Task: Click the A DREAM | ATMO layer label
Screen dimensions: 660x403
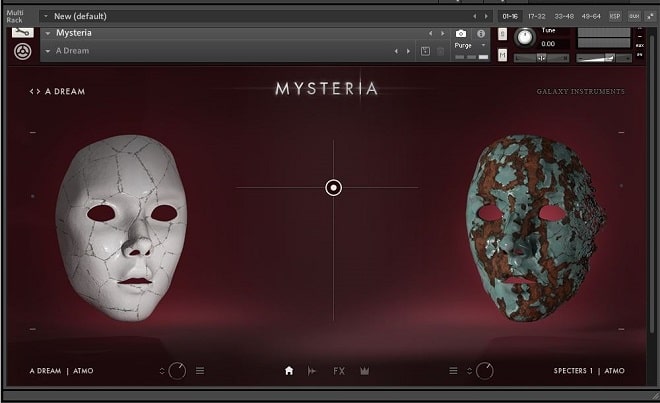Action: pyautogui.click(x=61, y=371)
